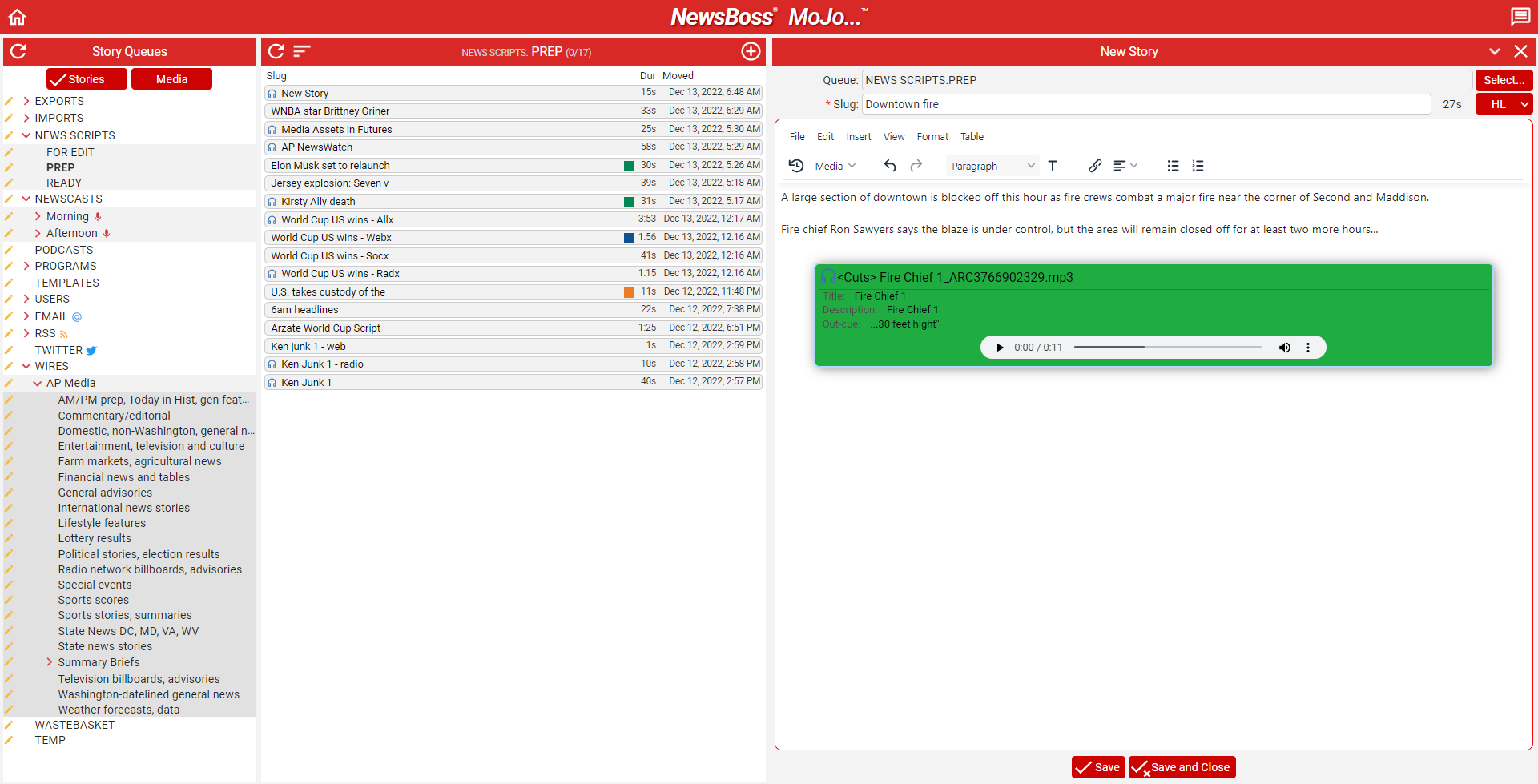
Task: Edit the EXPORTS queue pencil icon
Action: click(x=9, y=101)
